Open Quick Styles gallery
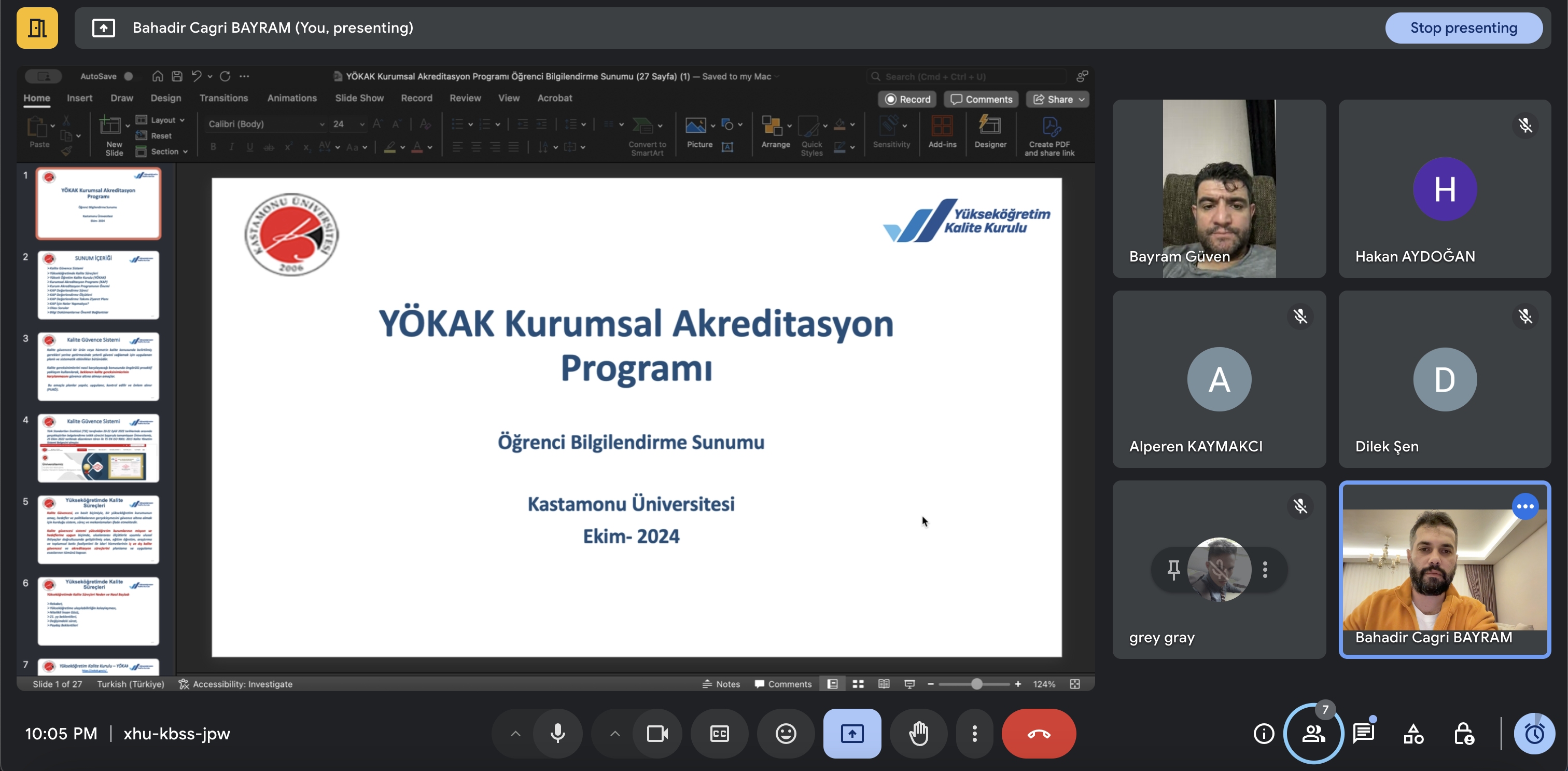 (811, 136)
